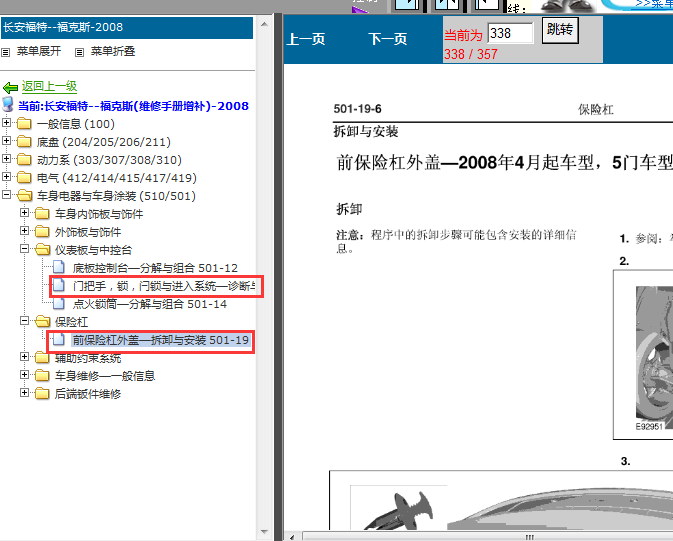This screenshot has width=673, height=541.
Task: Expand the 外饰板与饰件 node
Action: tap(24, 231)
